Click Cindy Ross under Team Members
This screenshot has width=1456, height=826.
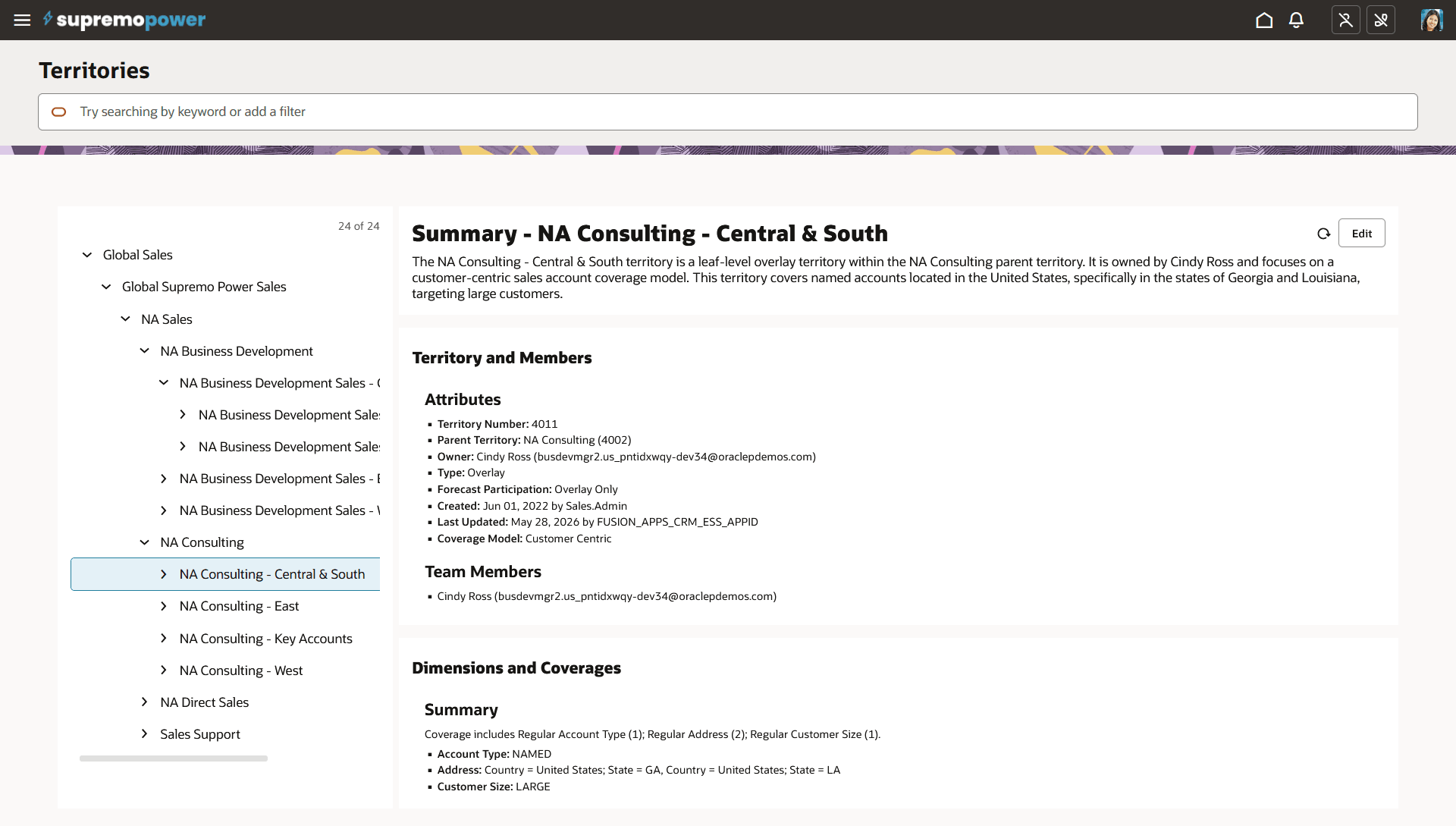click(x=607, y=596)
